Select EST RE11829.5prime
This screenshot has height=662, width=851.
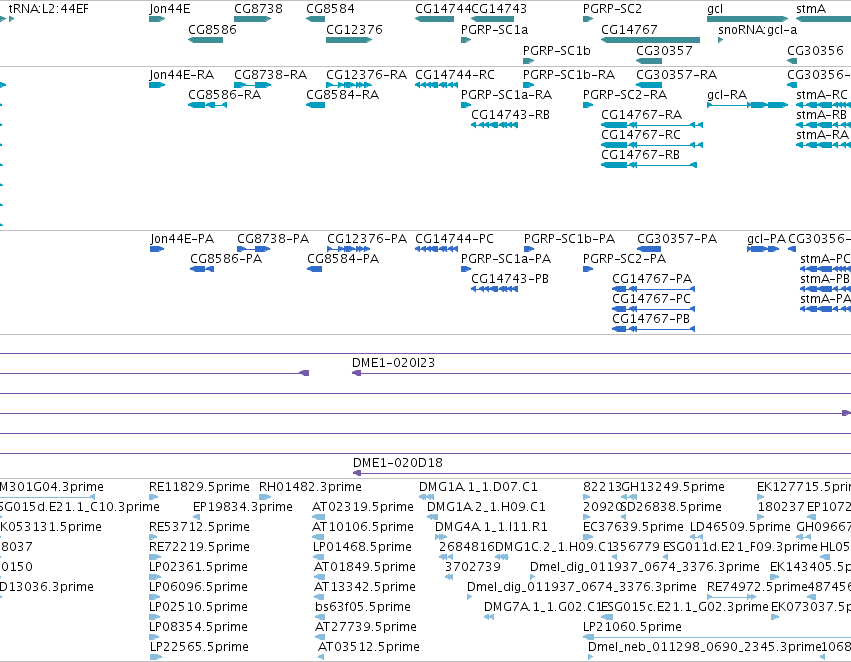click(x=199, y=487)
